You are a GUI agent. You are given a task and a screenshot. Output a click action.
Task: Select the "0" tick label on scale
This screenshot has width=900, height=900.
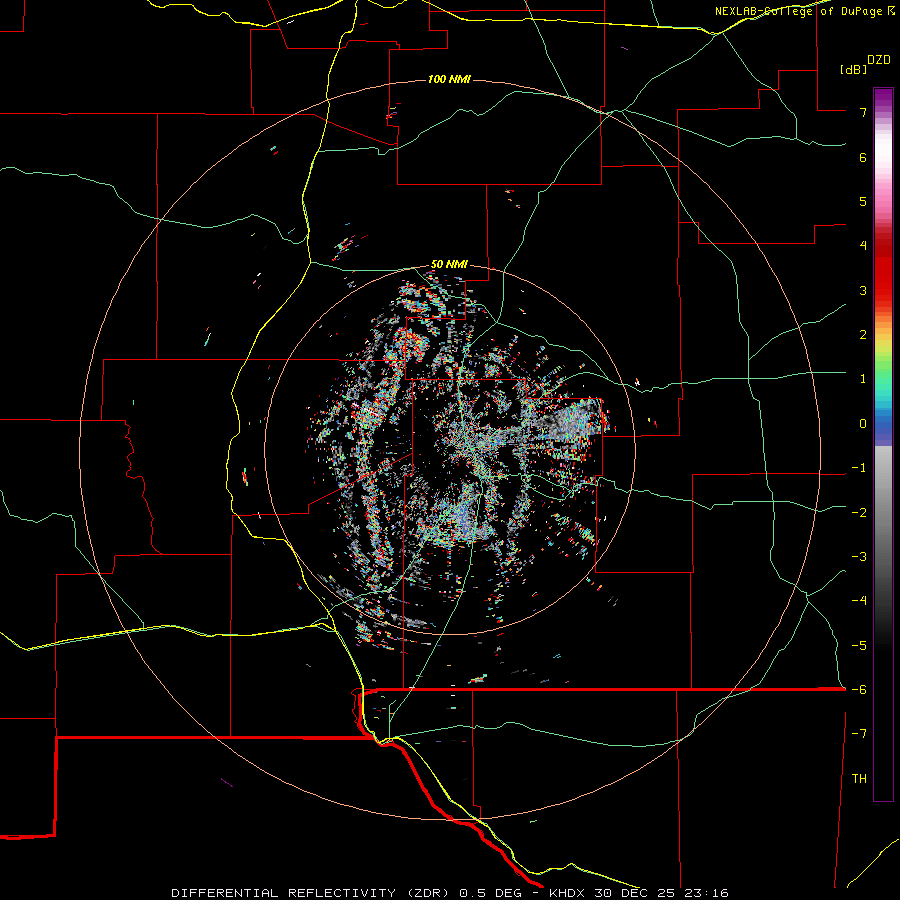[x=863, y=423]
